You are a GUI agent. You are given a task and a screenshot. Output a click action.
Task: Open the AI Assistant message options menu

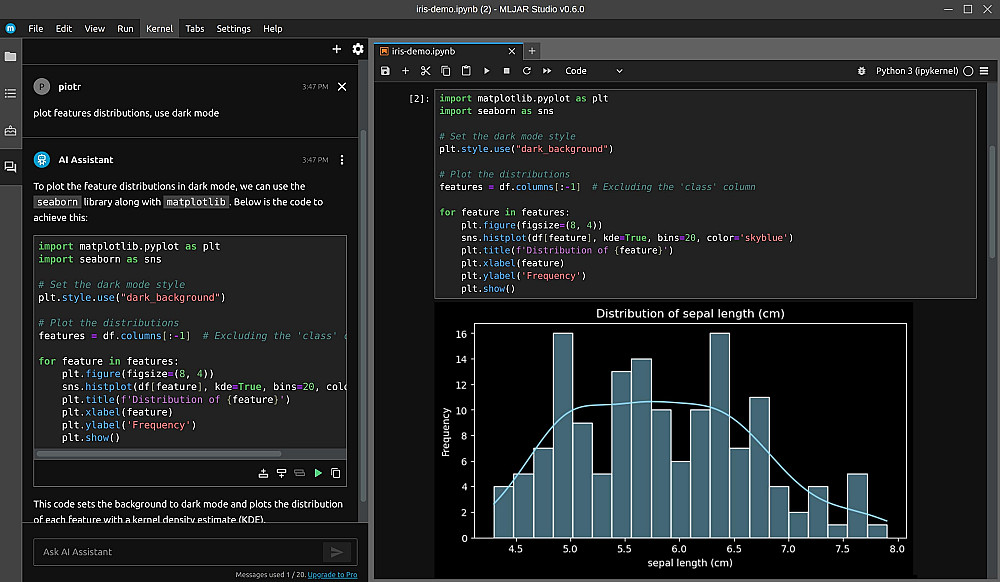[x=342, y=160]
